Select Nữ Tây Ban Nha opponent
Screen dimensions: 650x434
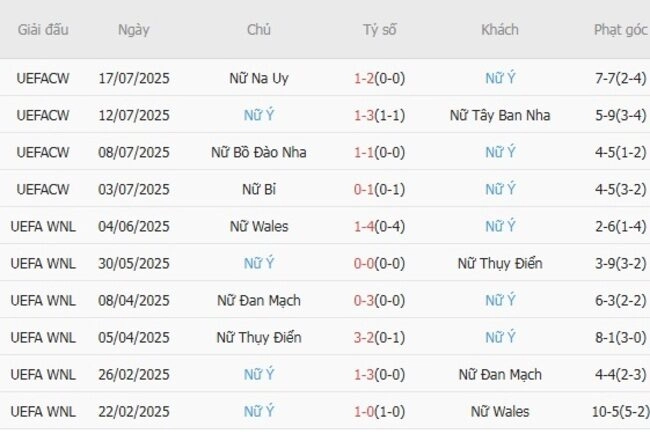pos(500,115)
